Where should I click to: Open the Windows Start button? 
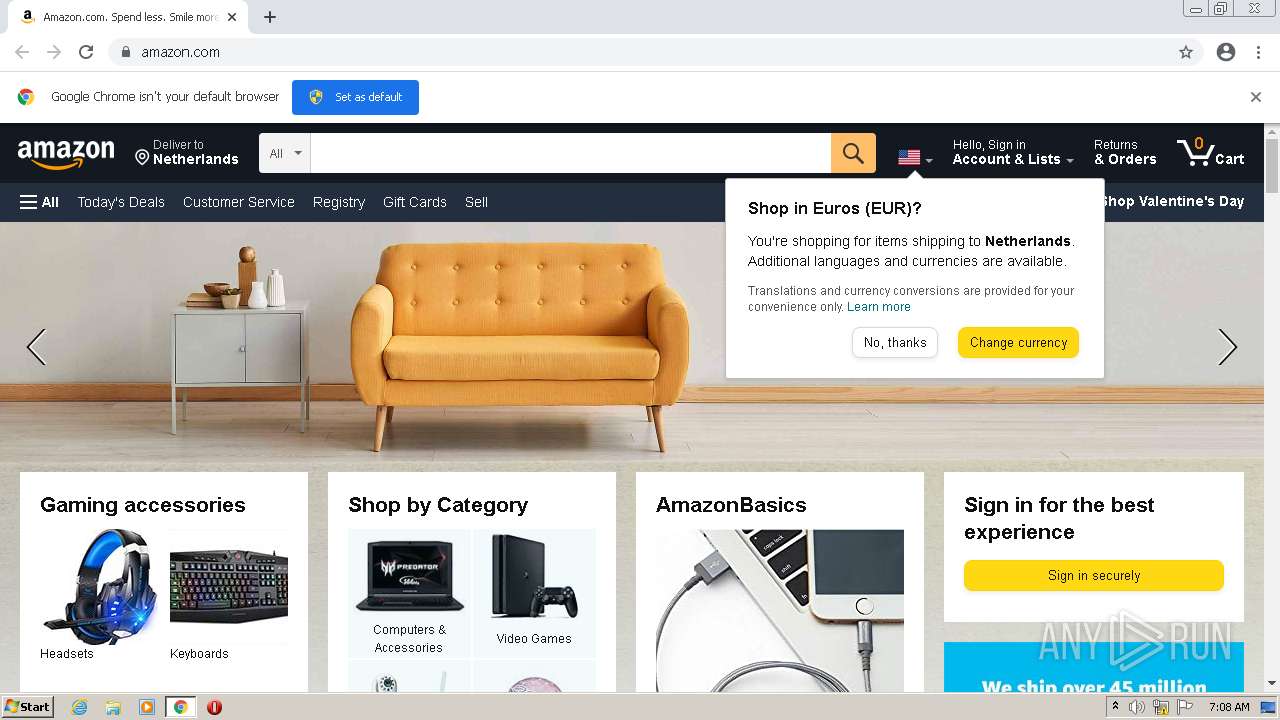(x=27, y=707)
